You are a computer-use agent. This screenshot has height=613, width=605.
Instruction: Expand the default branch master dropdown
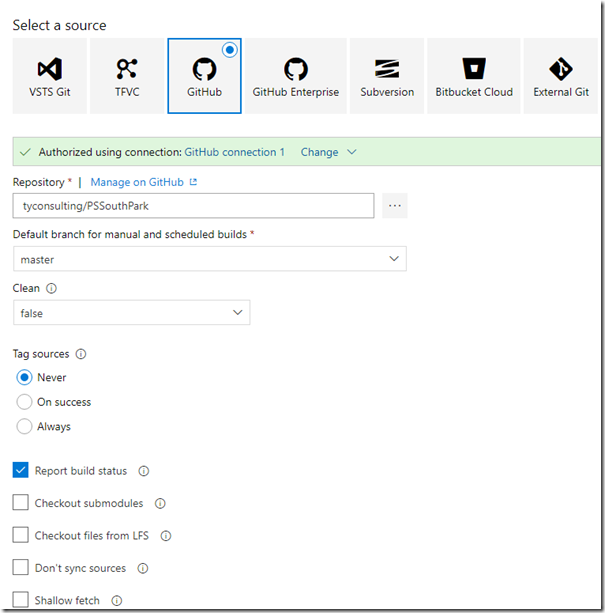(210, 259)
